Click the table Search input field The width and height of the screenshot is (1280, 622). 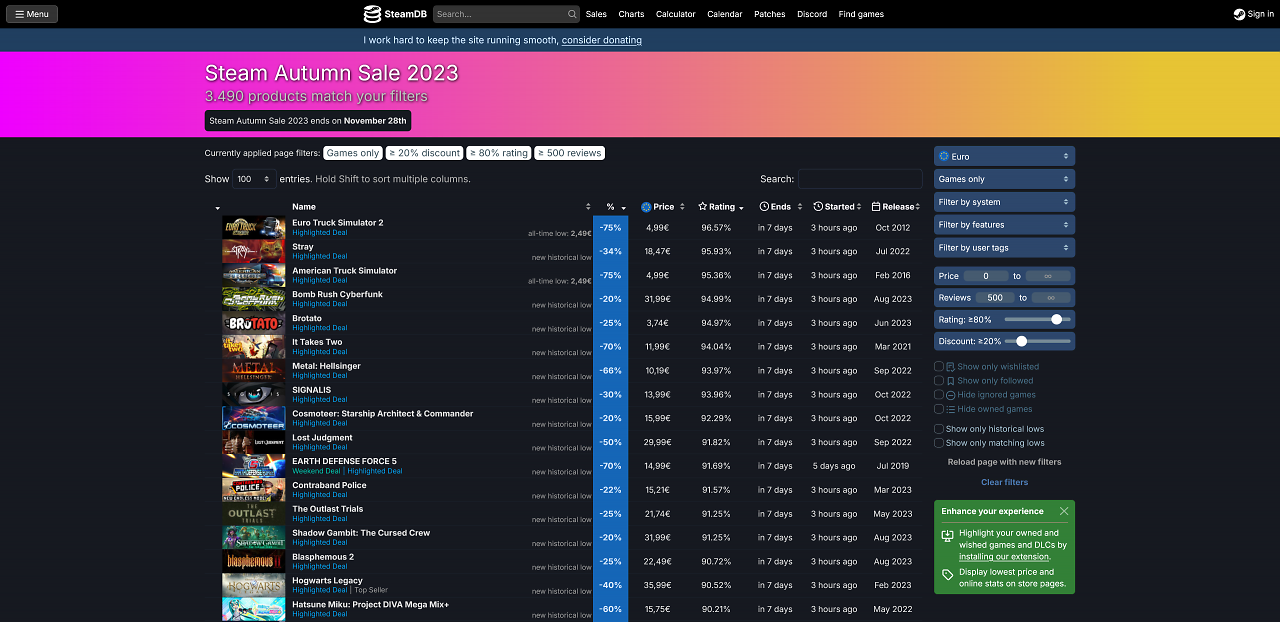[860, 179]
